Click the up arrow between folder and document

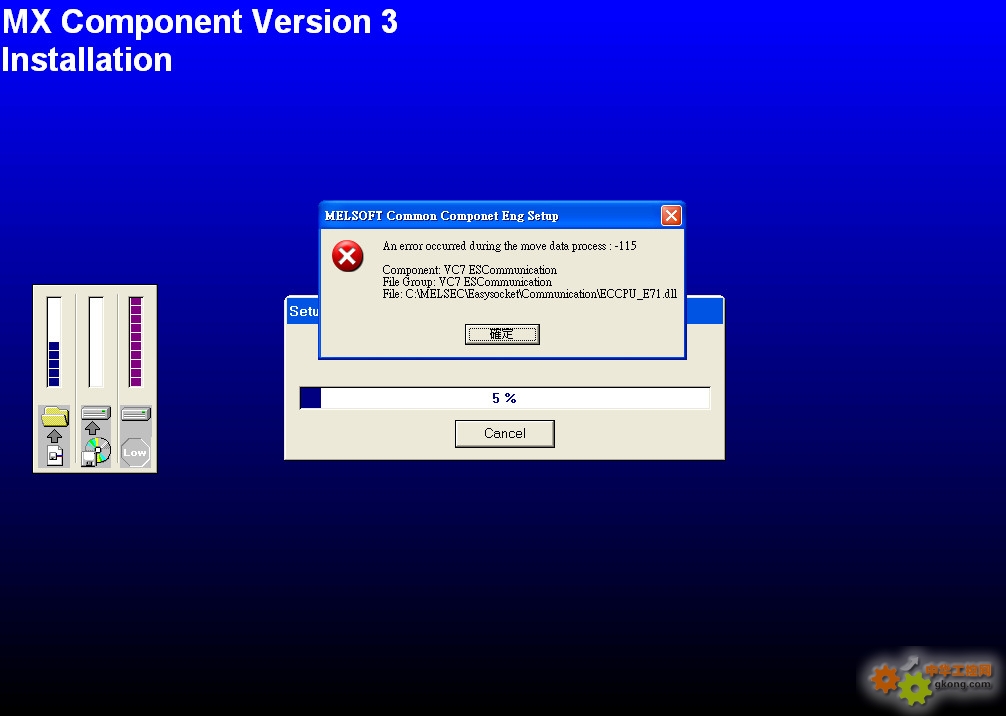(x=55, y=436)
